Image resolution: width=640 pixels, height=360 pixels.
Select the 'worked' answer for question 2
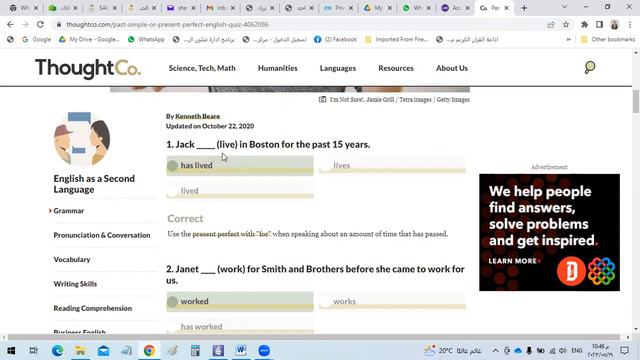[240, 302]
